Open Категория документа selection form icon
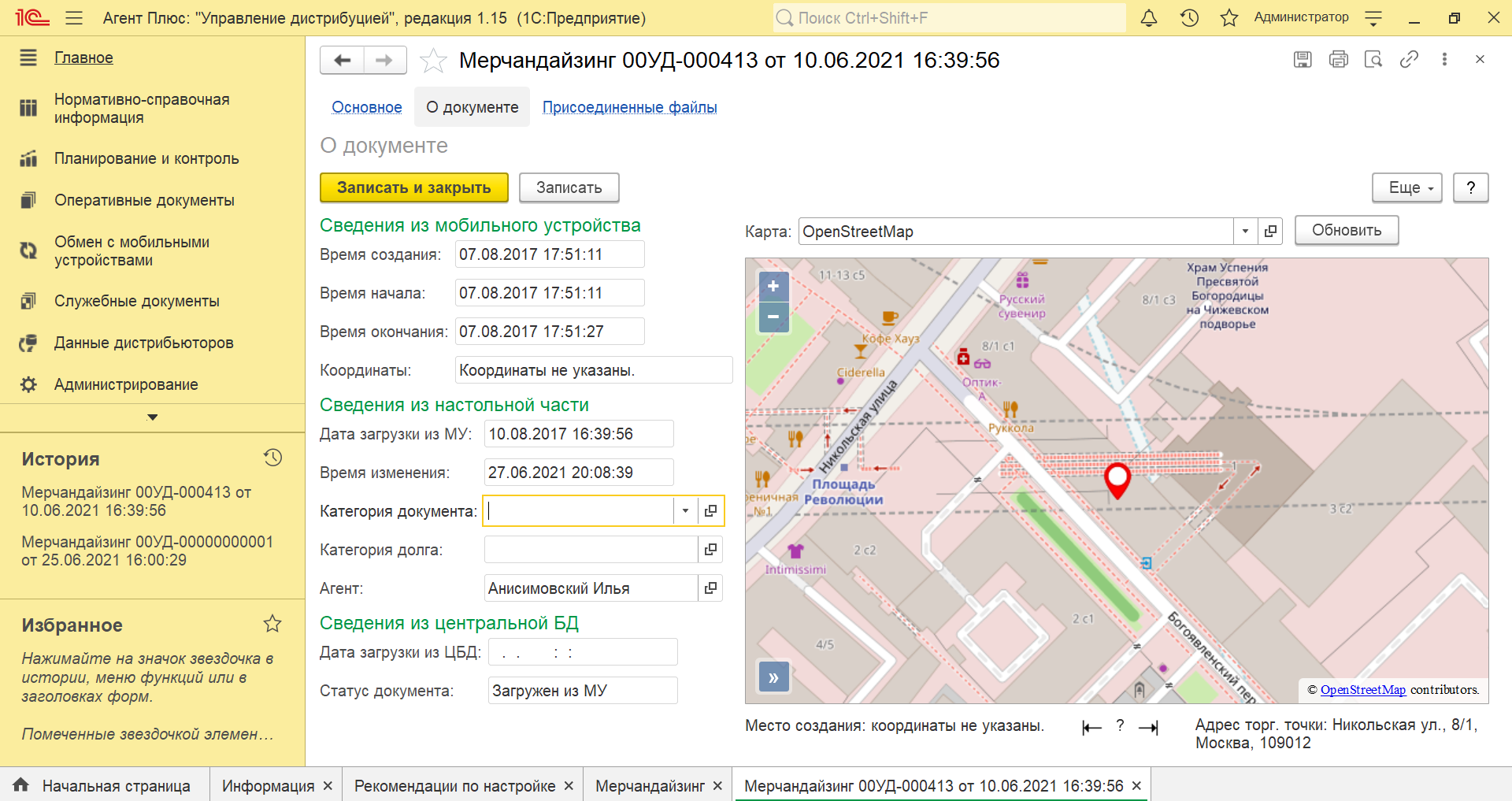Viewport: 1512px width, 801px height. pos(710,510)
